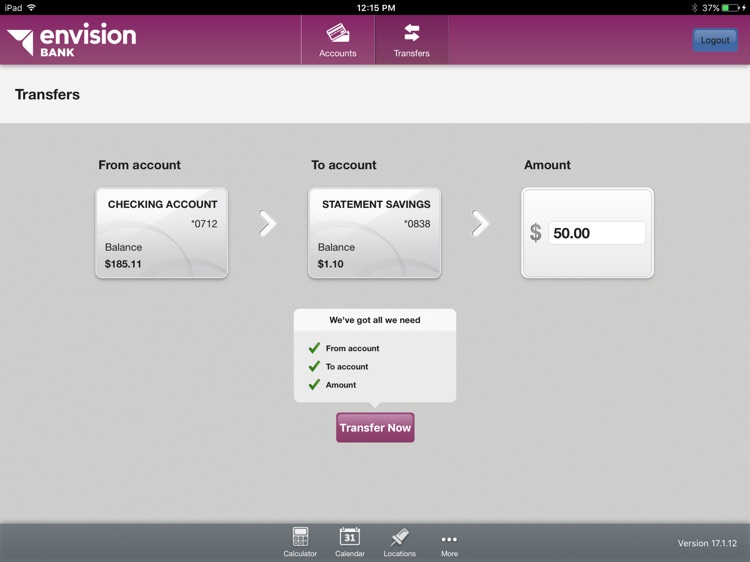Image resolution: width=750 pixels, height=562 pixels.
Task: Click the chevron after To account card
Action: 480,223
